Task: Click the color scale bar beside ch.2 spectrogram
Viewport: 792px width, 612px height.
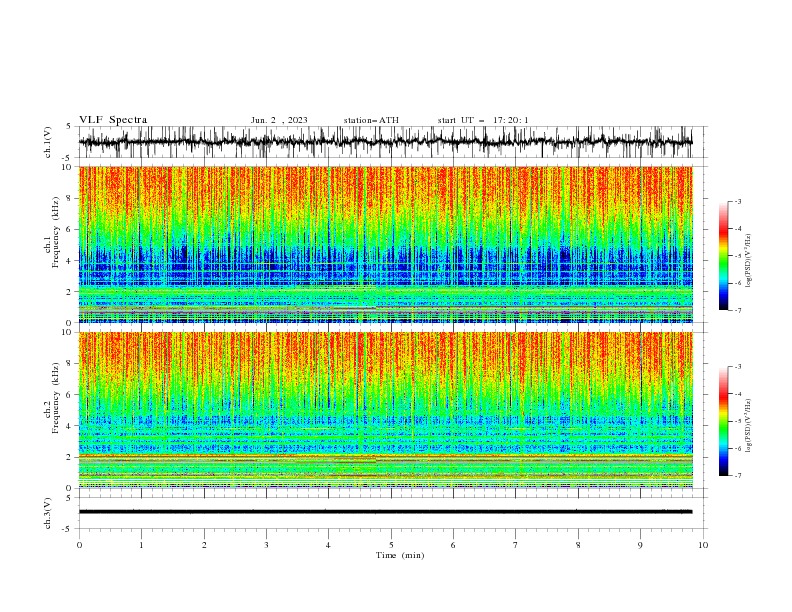Action: 723,421
